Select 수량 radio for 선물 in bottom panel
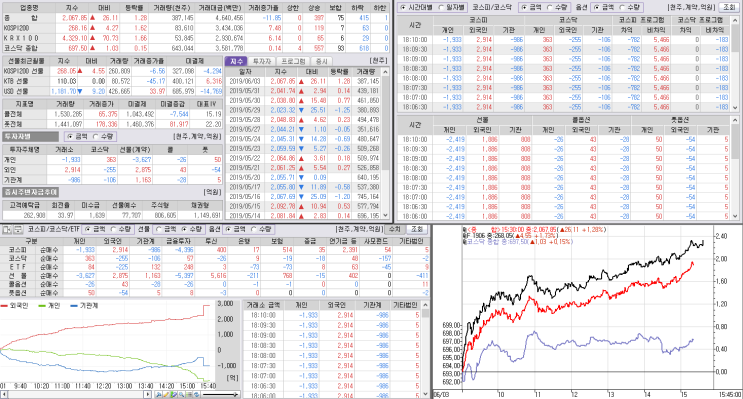This screenshot has width=743, height=399. click(184, 229)
